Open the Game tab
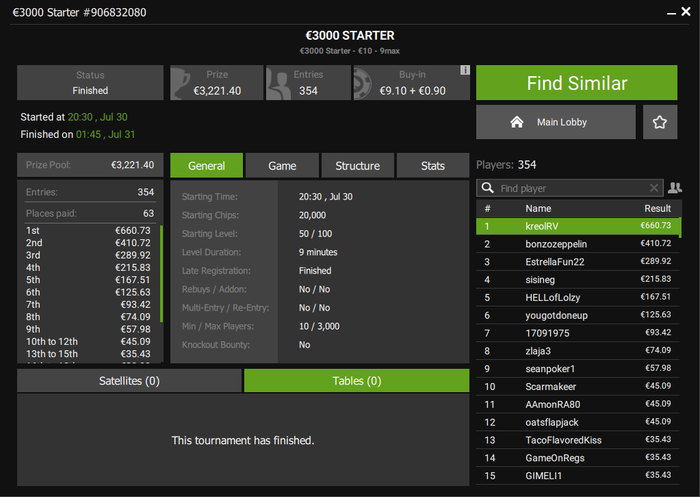 pyautogui.click(x=282, y=166)
